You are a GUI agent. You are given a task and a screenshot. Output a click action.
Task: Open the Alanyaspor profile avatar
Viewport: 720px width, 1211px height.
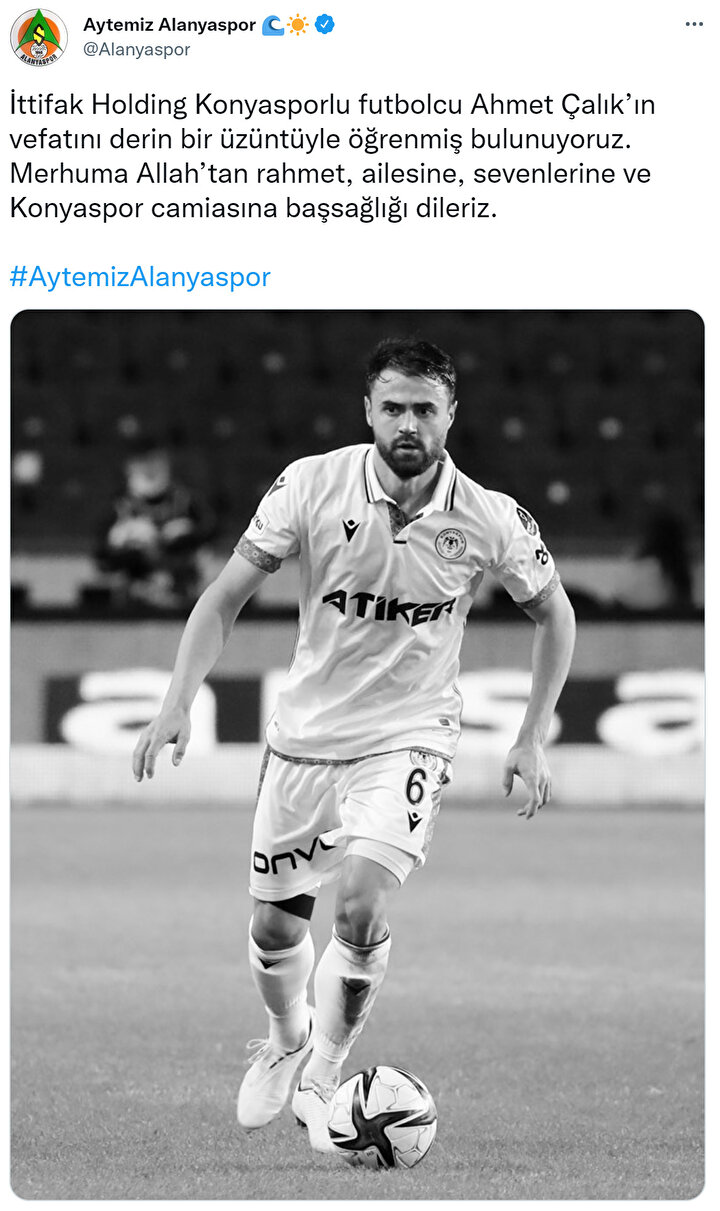click(38, 37)
